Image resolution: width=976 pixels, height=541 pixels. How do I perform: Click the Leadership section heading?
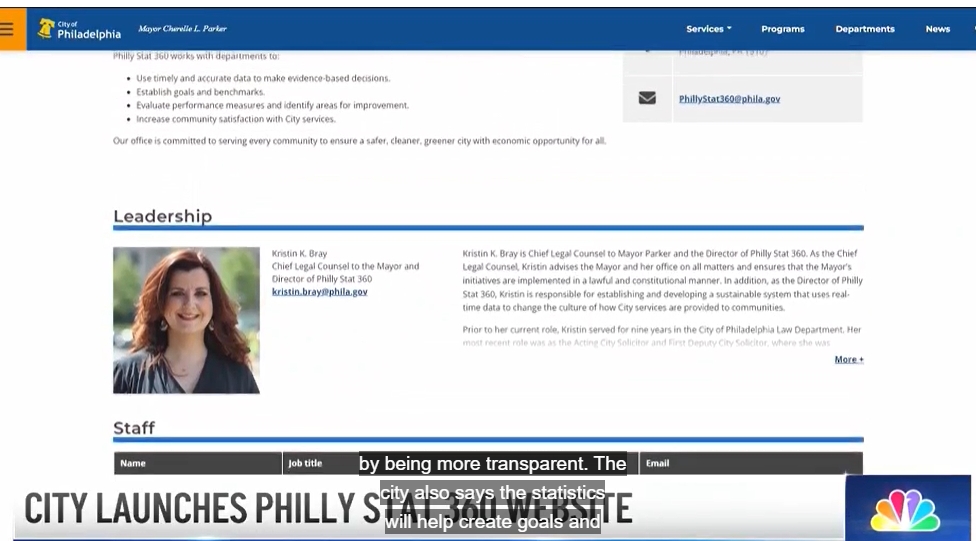point(162,216)
